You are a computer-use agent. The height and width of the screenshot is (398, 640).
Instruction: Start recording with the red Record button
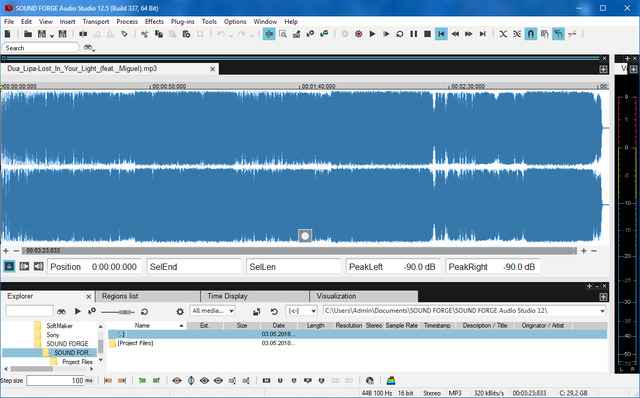358,34
